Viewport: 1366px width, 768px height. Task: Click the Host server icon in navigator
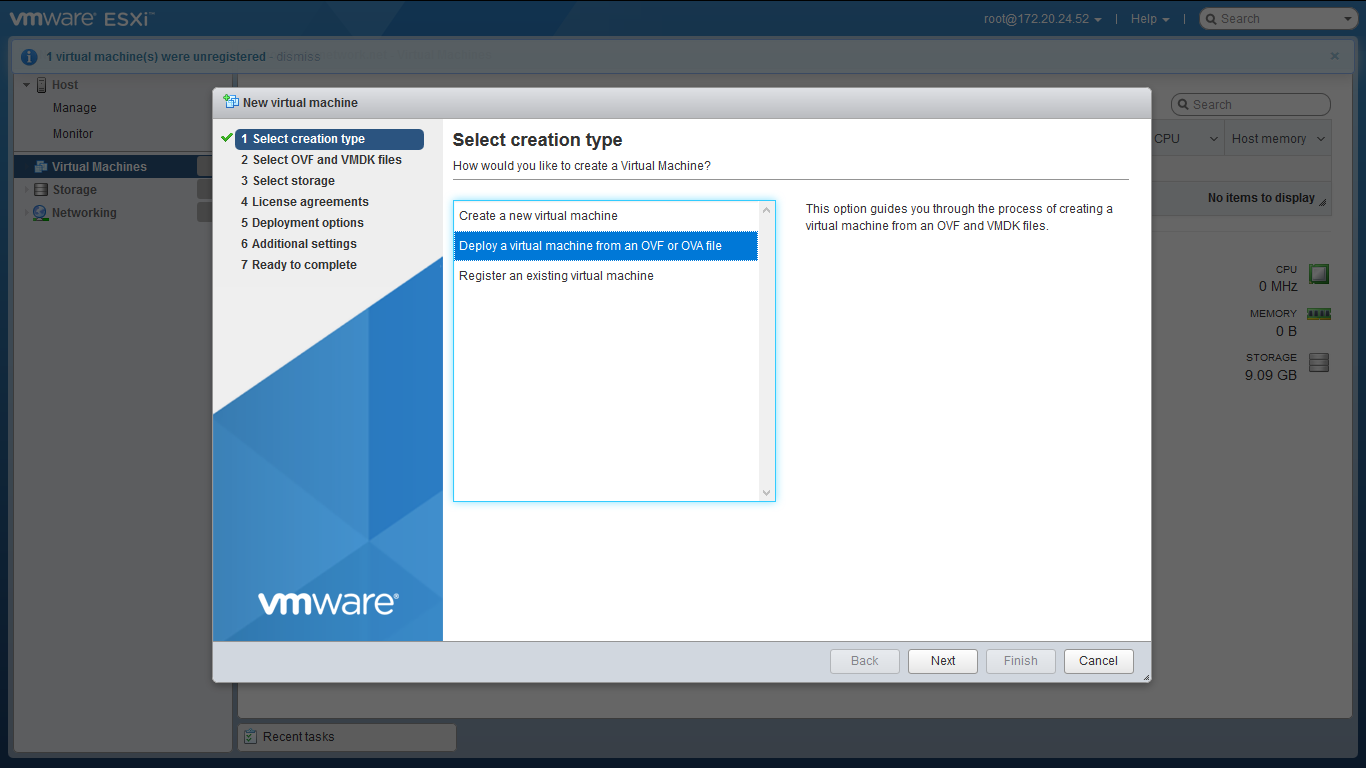tap(42, 85)
